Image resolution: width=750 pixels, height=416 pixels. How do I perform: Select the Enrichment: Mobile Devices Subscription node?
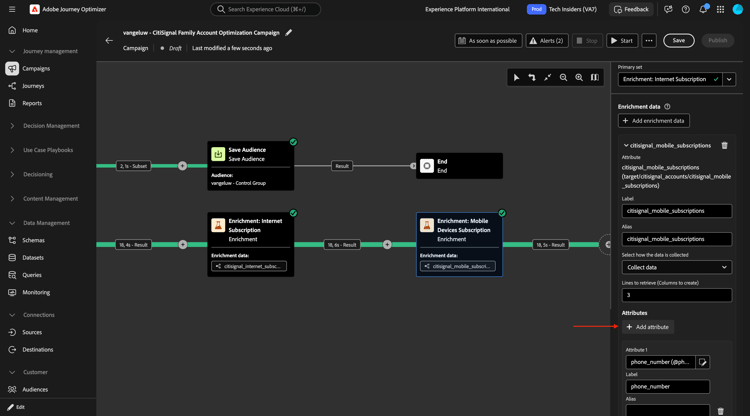pyautogui.click(x=459, y=244)
